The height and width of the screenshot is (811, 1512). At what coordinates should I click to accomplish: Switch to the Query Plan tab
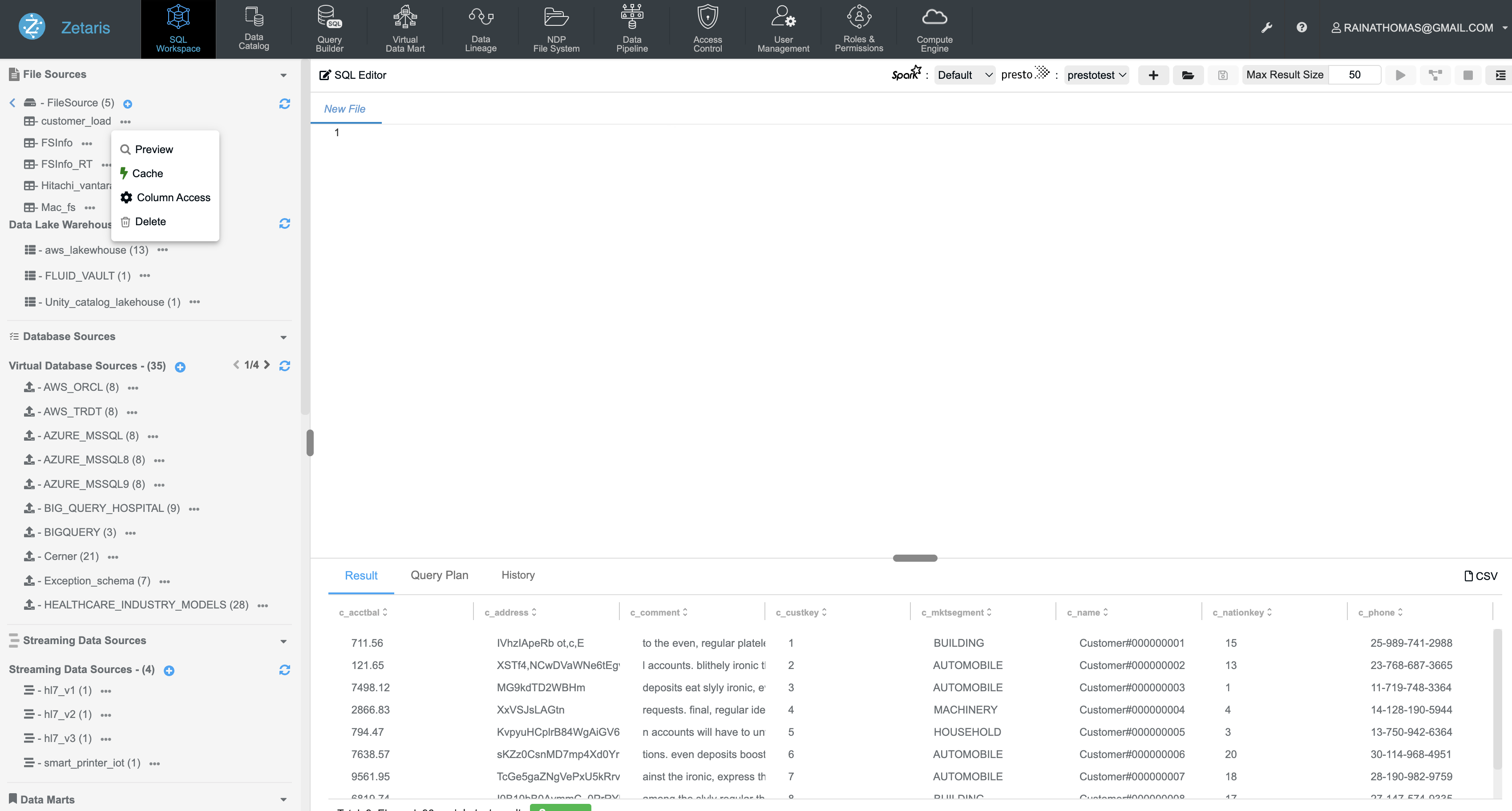[x=439, y=575]
